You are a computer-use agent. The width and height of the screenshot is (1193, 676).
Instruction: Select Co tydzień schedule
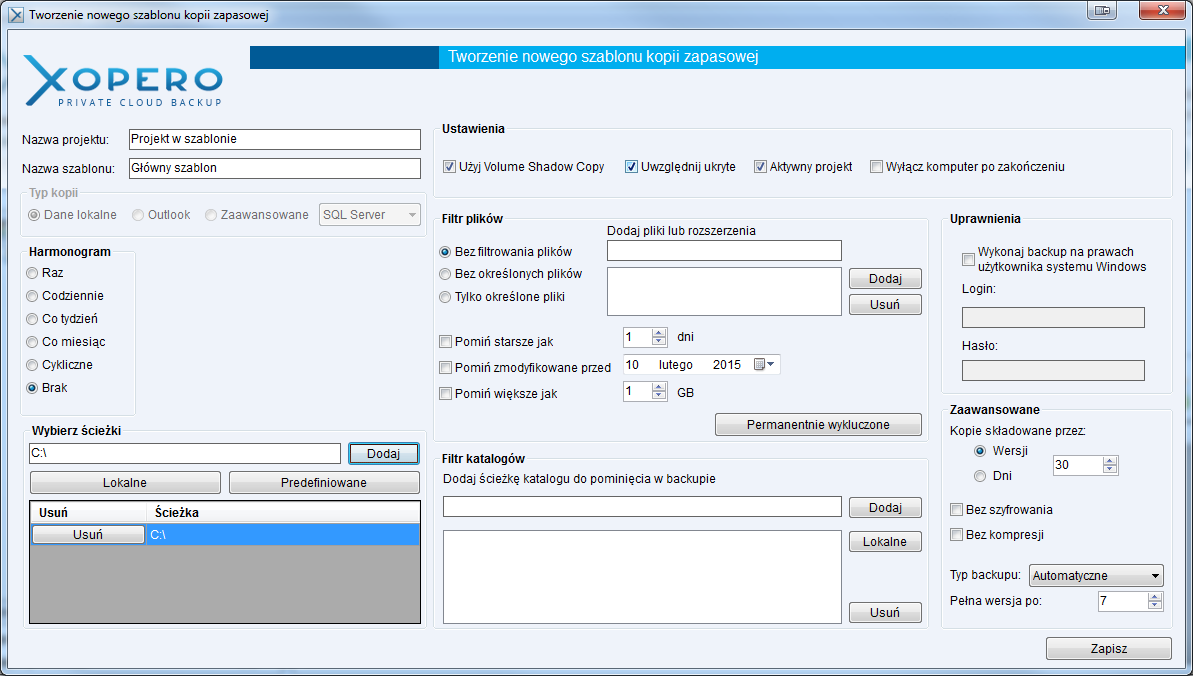coord(32,318)
